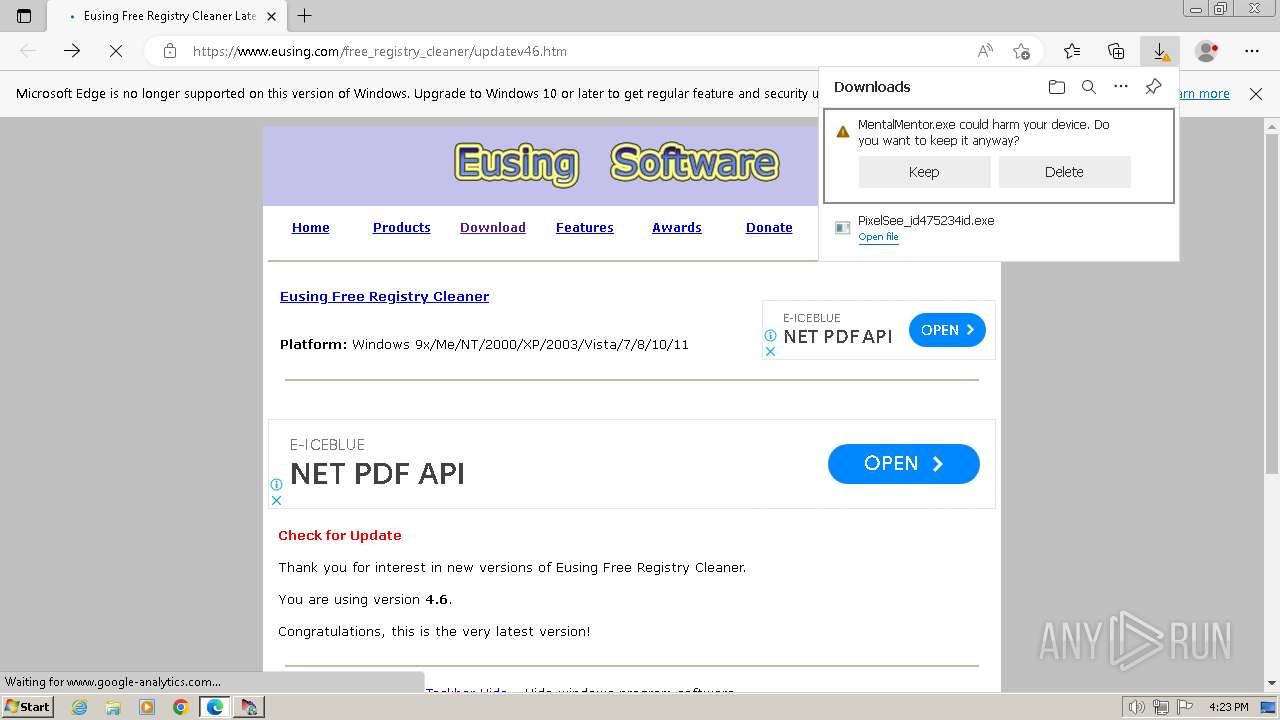The height and width of the screenshot is (720, 1280).
Task: Search the downloads list
Action: click(1089, 87)
